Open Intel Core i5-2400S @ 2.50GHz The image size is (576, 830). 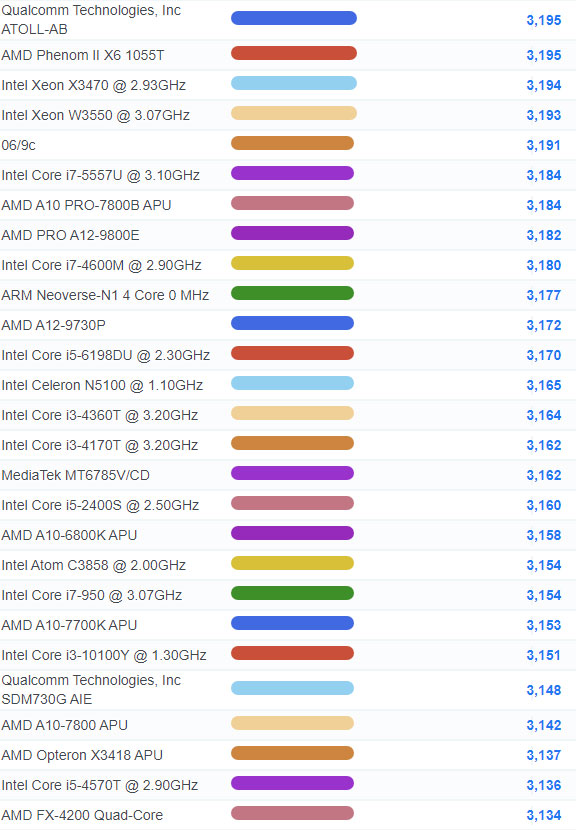pyautogui.click(x=101, y=505)
